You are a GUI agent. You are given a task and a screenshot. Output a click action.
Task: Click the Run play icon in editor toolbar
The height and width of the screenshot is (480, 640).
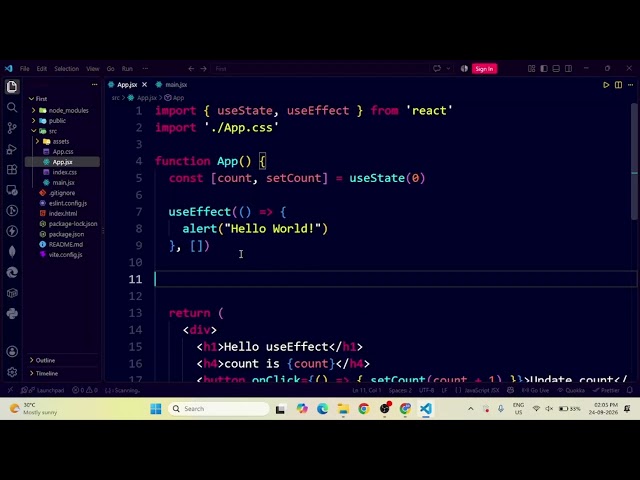606,85
